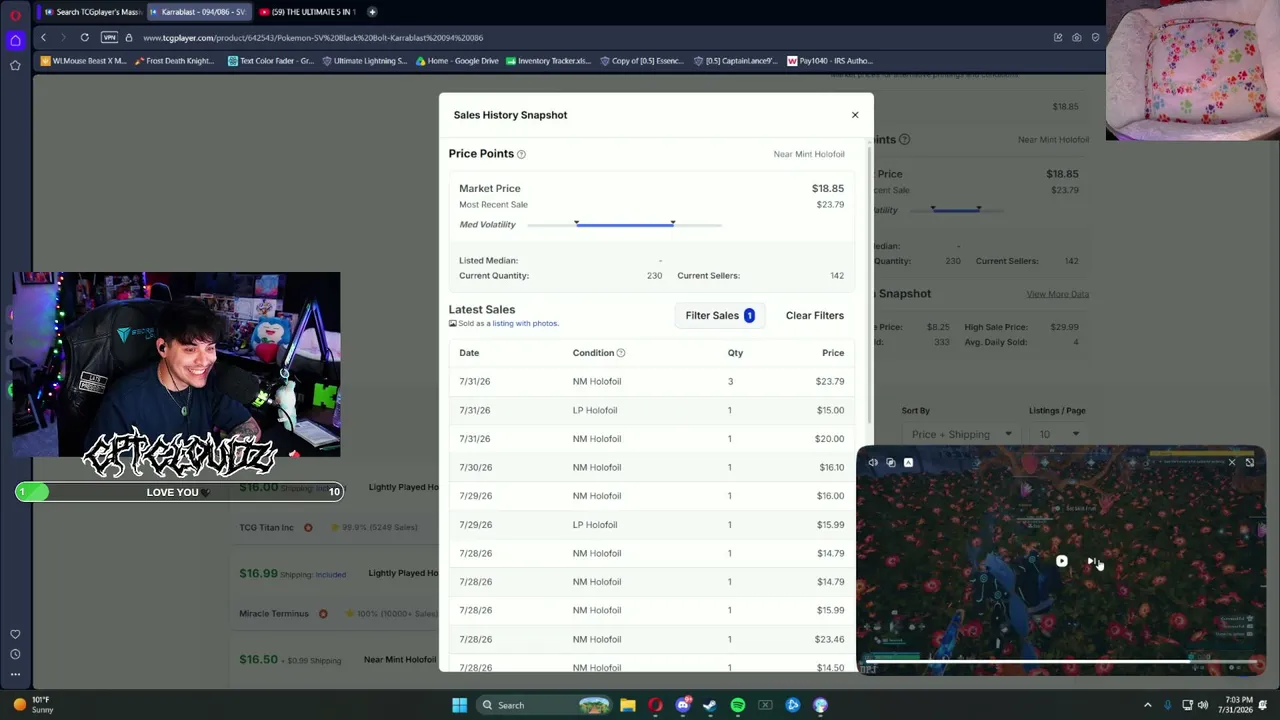This screenshot has width=1280, height=720.
Task: Open the Home - Google Drive bookmark
Action: pyautogui.click(x=456, y=61)
